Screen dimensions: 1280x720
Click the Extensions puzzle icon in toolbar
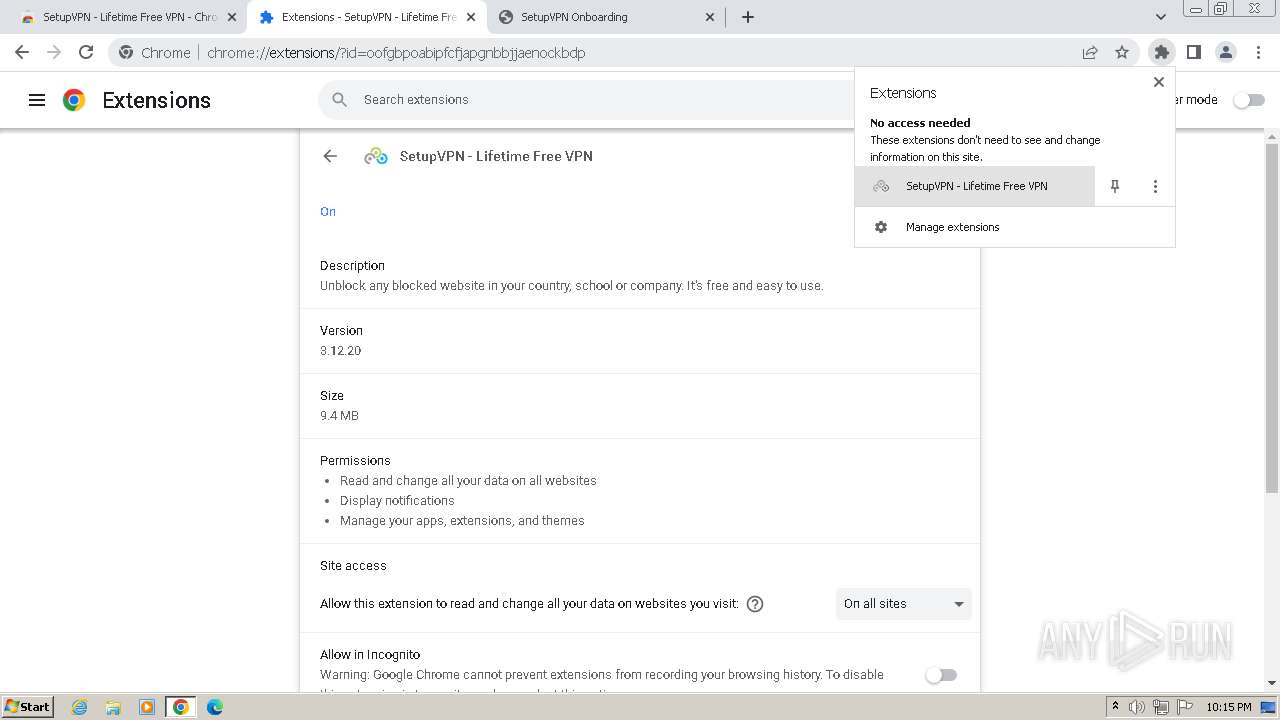tap(1161, 52)
